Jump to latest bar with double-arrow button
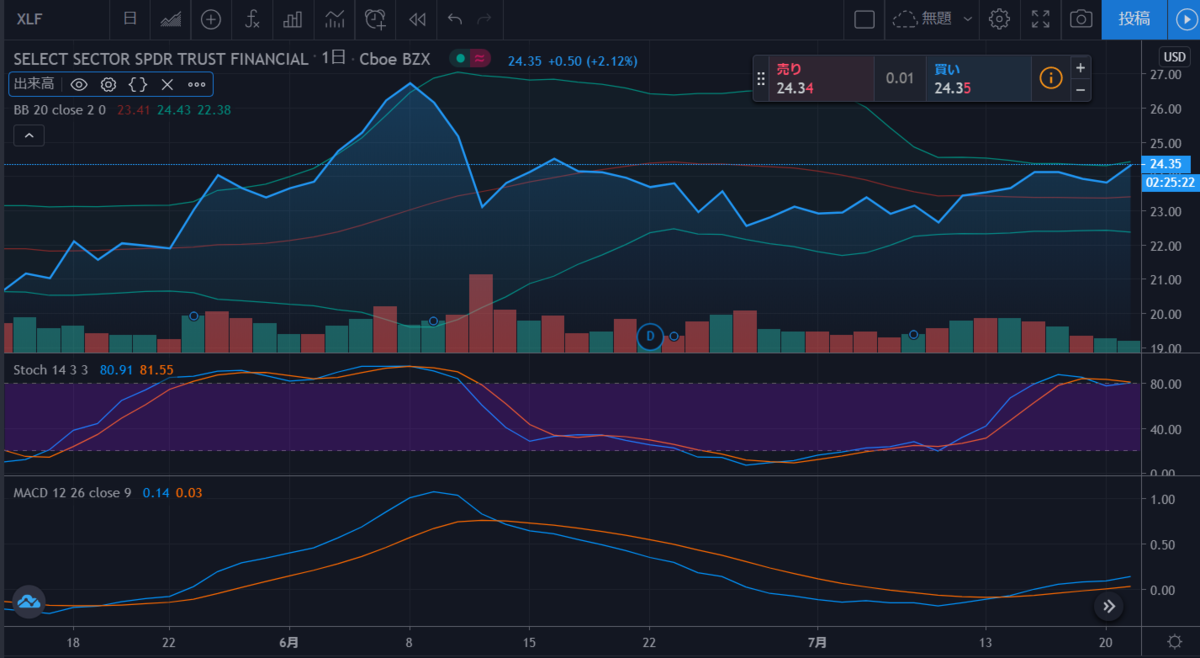Screen dimensions: 1200x658 [x=1108, y=605]
